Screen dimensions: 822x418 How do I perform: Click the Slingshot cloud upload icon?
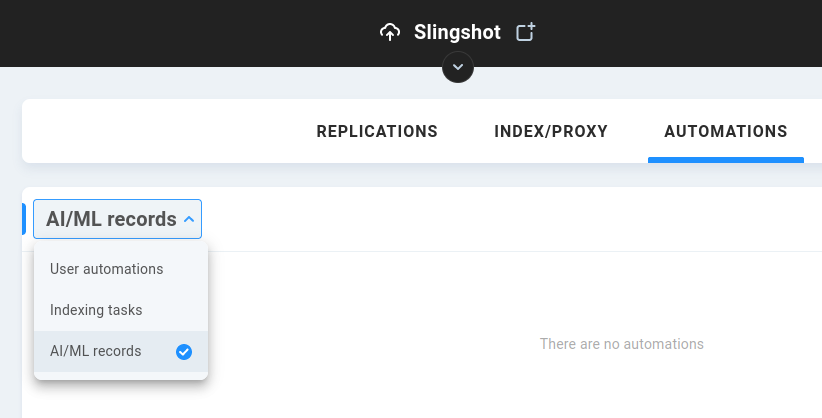pos(390,33)
